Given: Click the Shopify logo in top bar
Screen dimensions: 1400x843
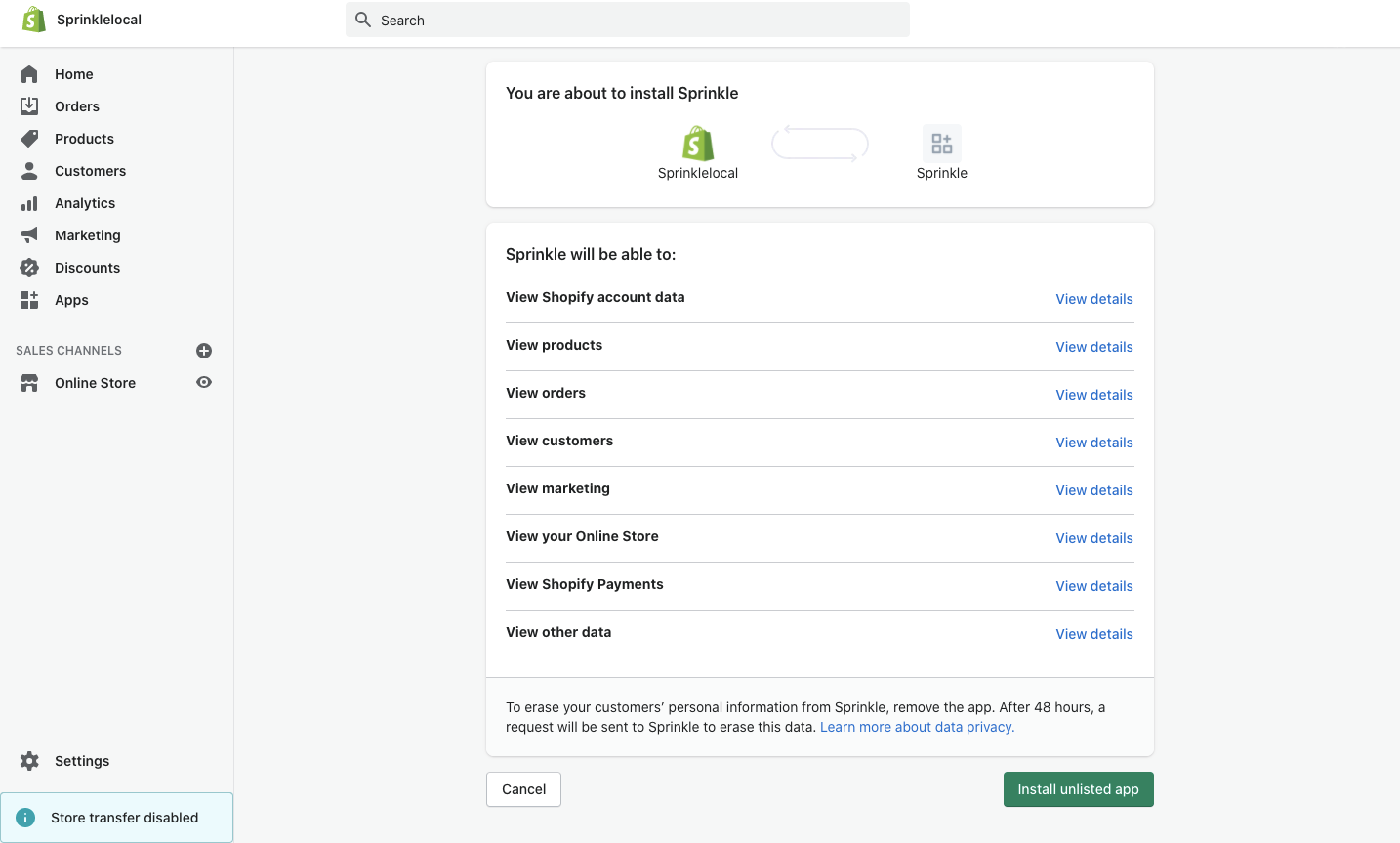Looking at the screenshot, I should pyautogui.click(x=34, y=20).
